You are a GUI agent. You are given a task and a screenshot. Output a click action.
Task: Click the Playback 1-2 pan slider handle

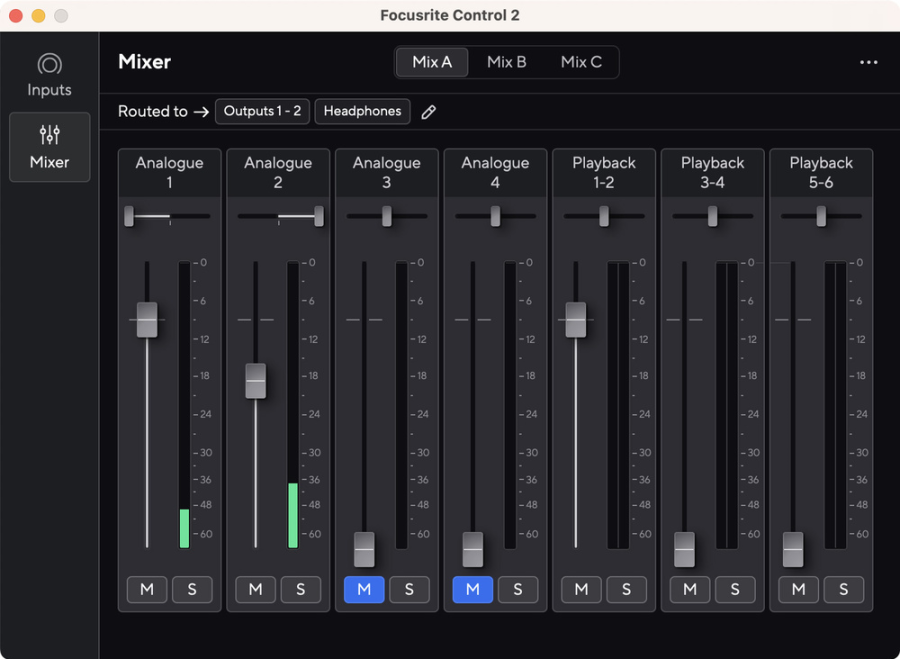click(x=604, y=216)
